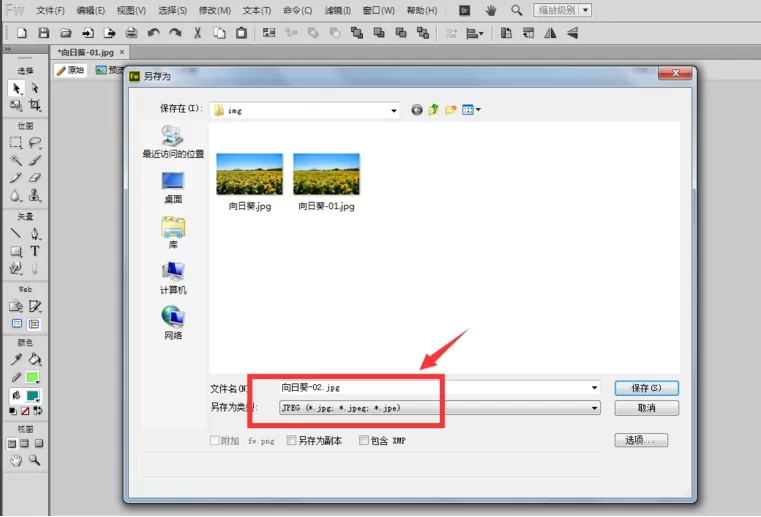This screenshot has height=517, width=761.
Task: Open 最近访问的位置 in sidebar
Action: tap(173, 141)
